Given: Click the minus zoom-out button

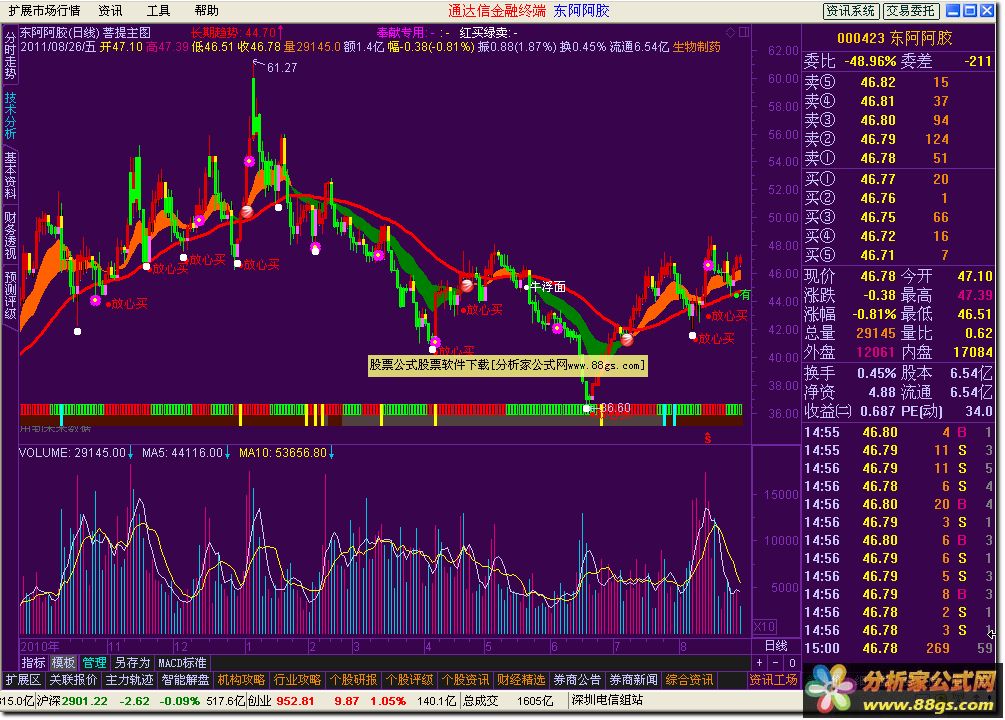Looking at the screenshot, I should [x=776, y=663].
